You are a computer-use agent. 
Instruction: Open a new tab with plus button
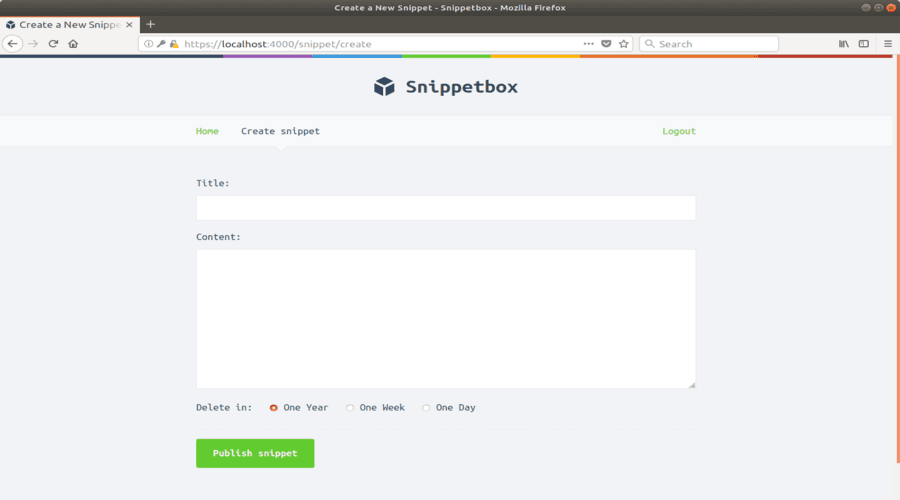point(150,24)
